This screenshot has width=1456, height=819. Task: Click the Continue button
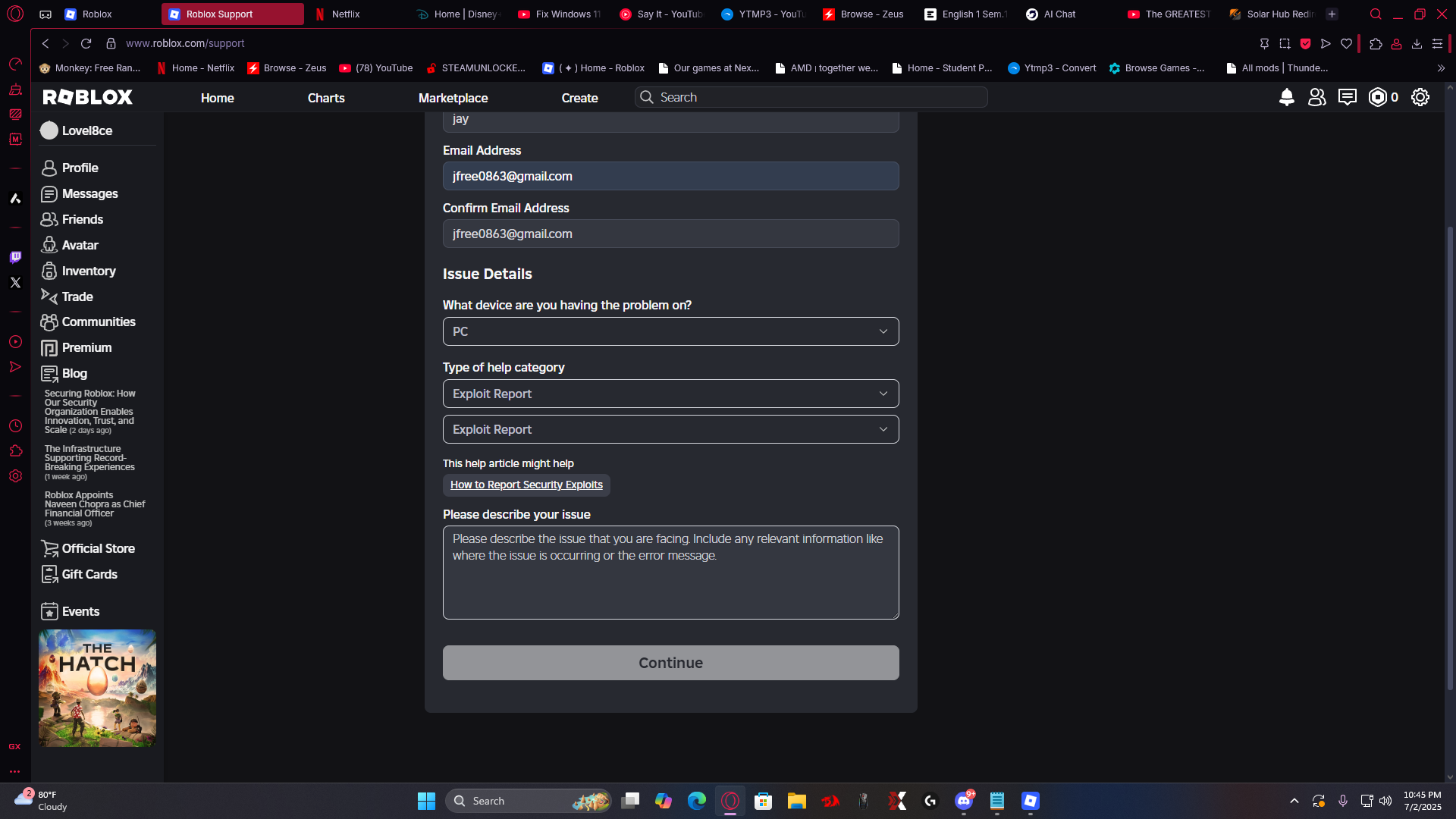click(x=671, y=663)
